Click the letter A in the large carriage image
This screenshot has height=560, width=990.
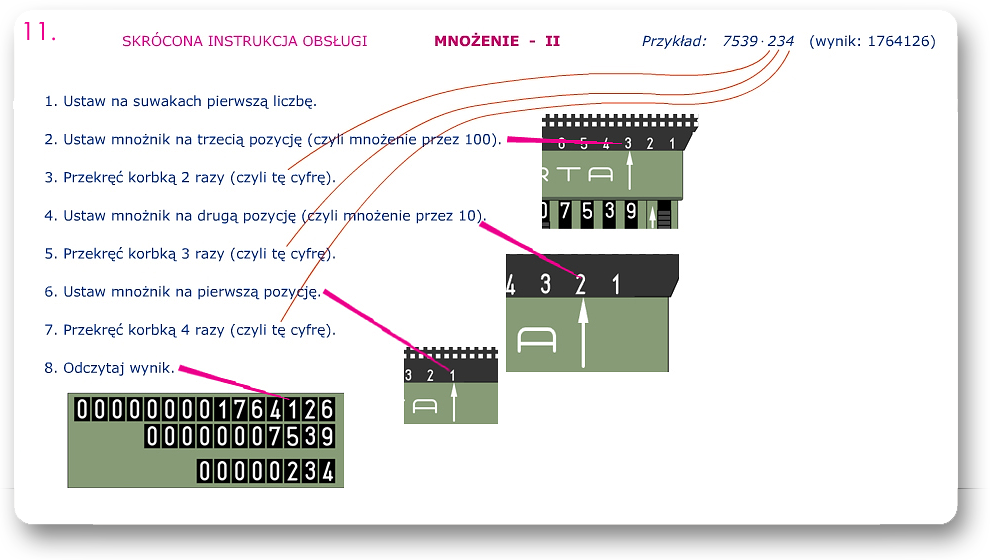[x=535, y=340]
